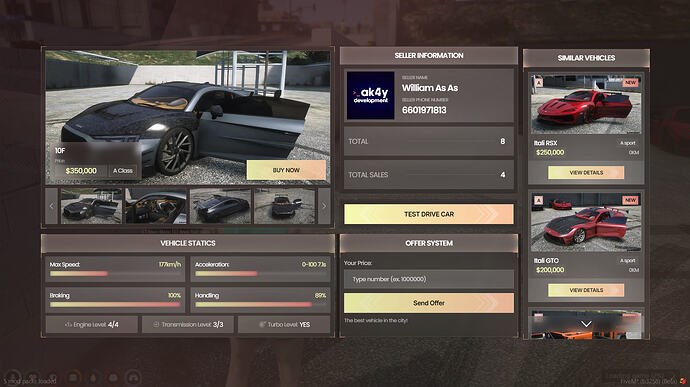Buy the 10F car with BUY NOW

pyautogui.click(x=286, y=170)
